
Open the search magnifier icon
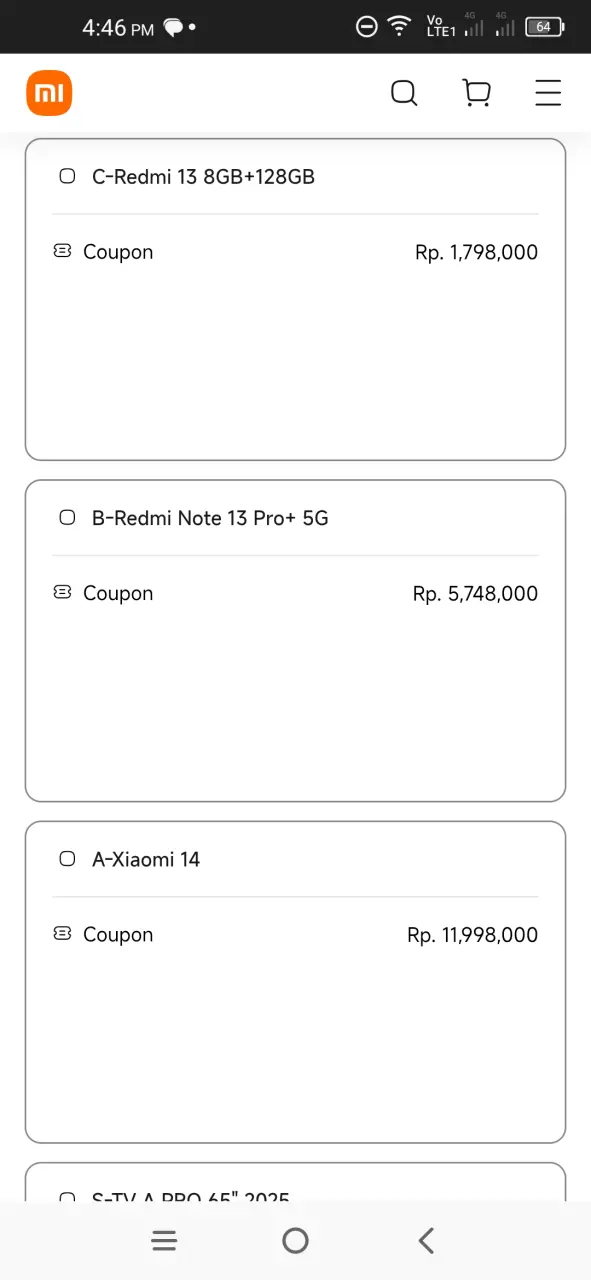tap(404, 93)
